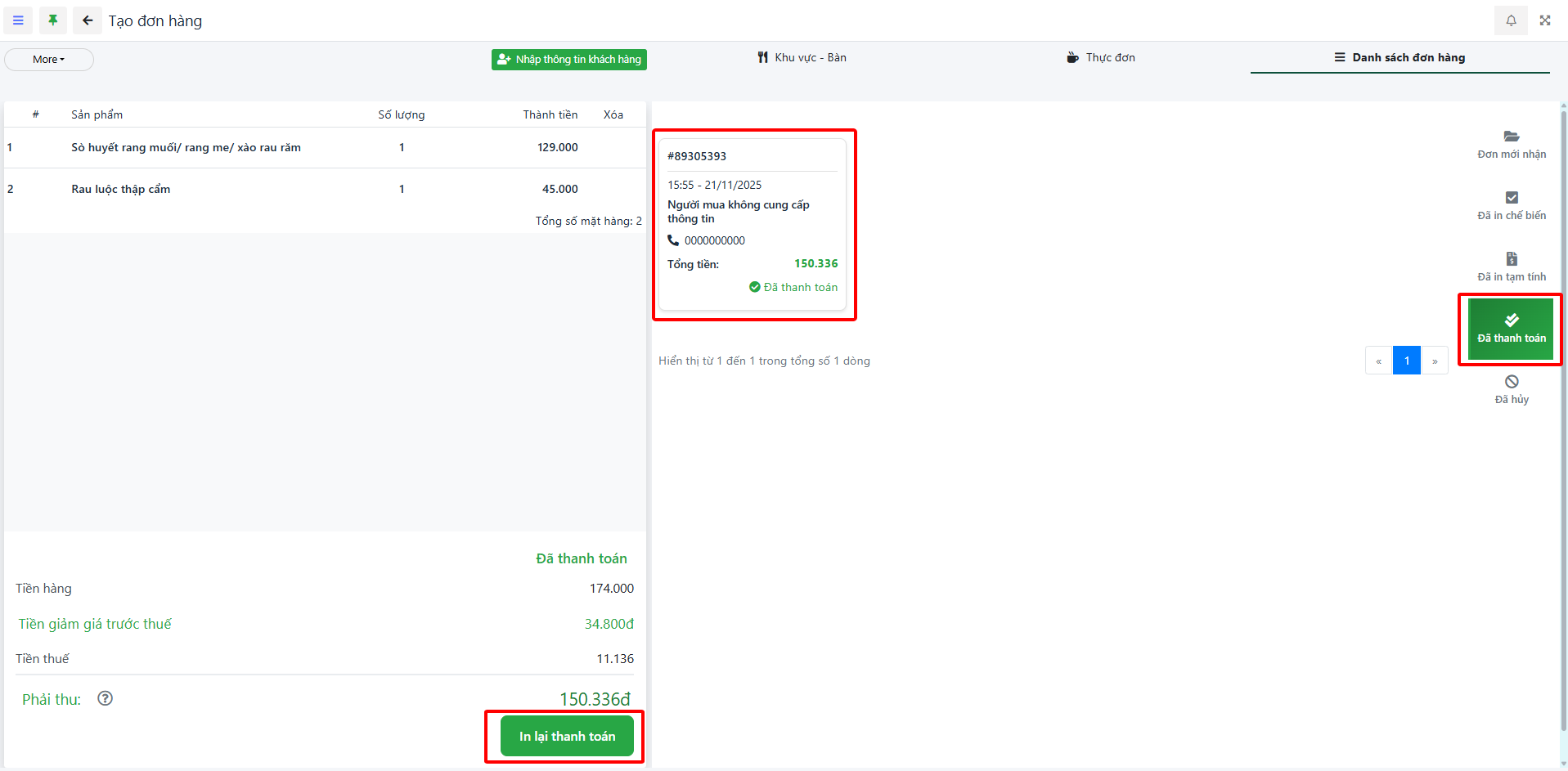Show Đã hủy cancelled orders

[1511, 389]
